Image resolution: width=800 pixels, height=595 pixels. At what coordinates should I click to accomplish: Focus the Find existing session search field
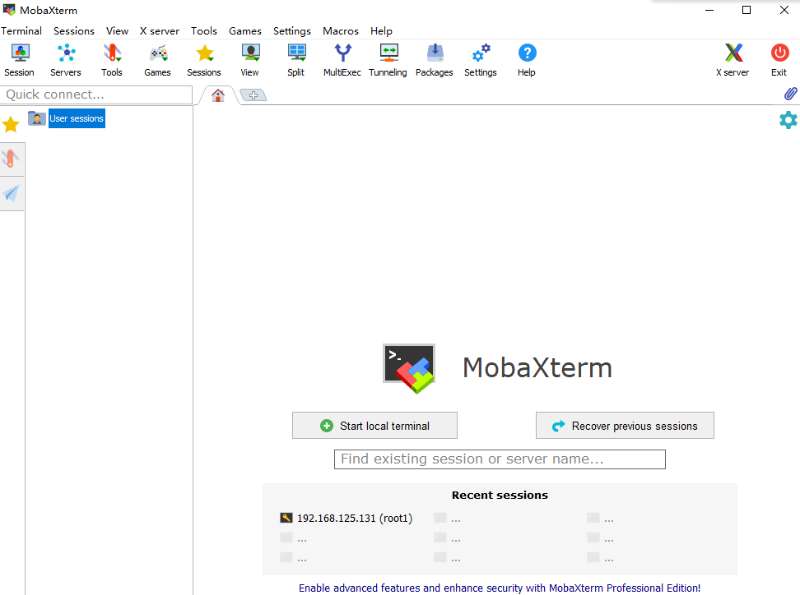500,459
